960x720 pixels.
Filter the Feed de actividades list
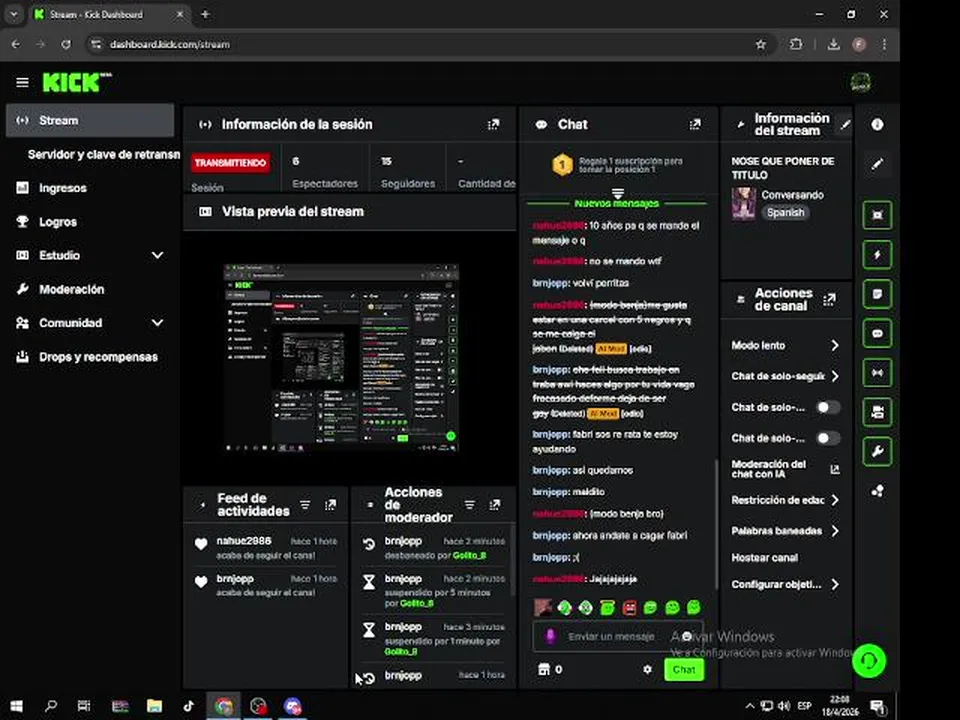[x=305, y=504]
